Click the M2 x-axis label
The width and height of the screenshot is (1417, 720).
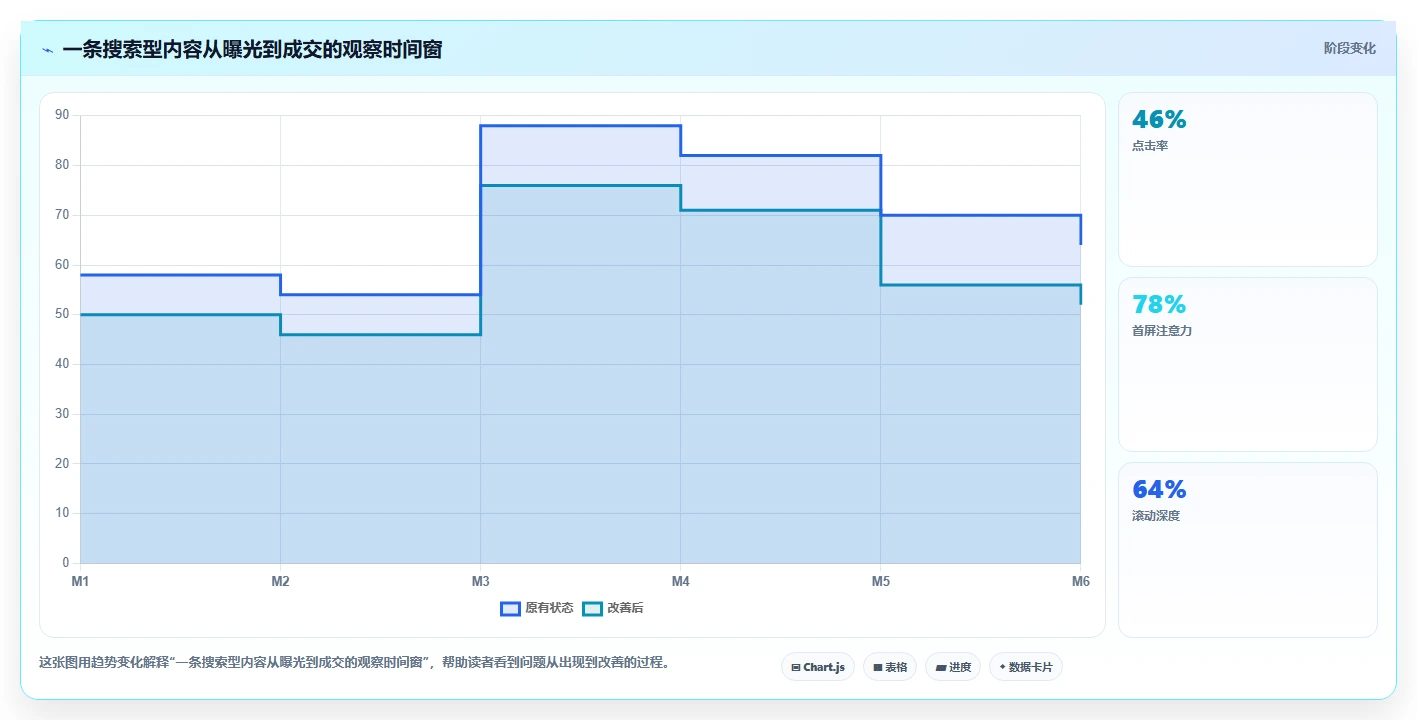[280, 581]
